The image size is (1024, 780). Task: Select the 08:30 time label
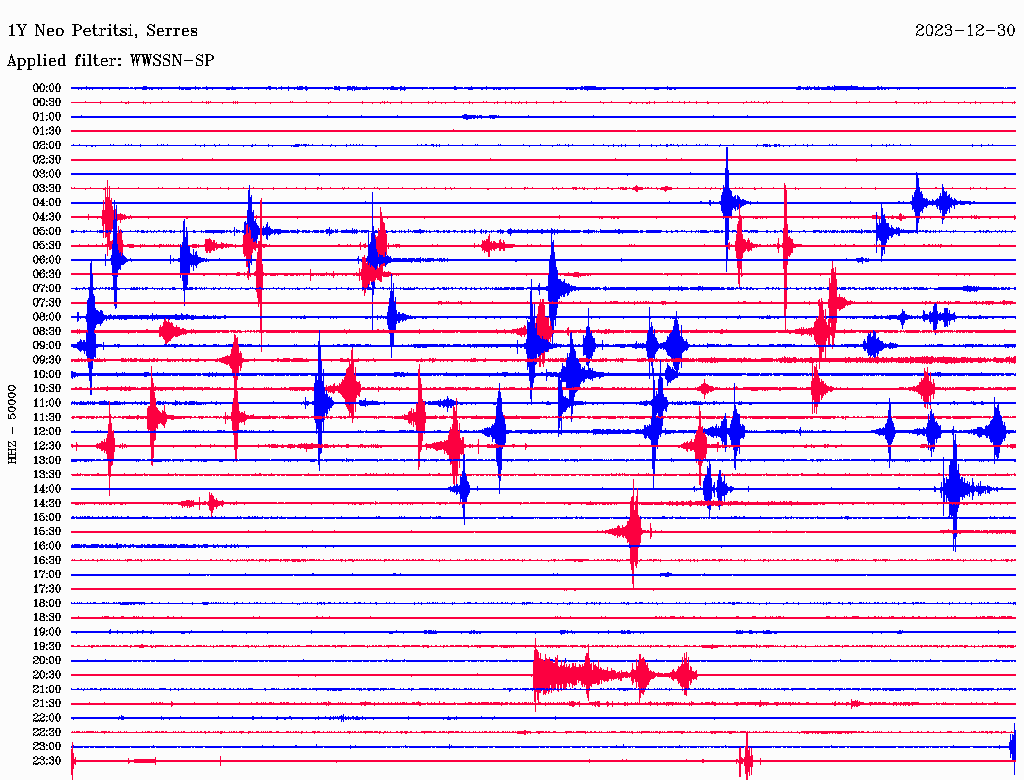point(47,331)
